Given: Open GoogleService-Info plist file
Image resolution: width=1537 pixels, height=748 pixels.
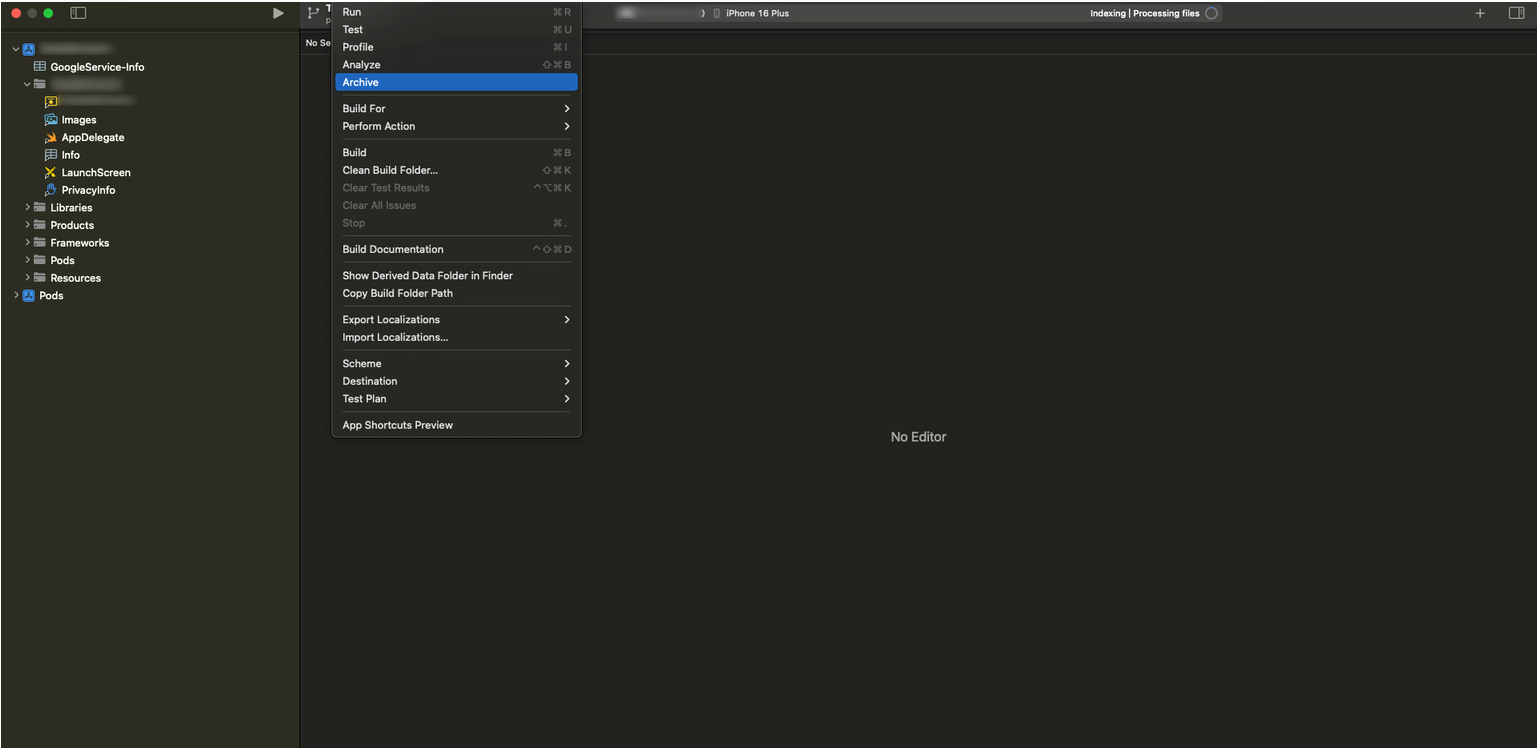Looking at the screenshot, I should (96, 67).
